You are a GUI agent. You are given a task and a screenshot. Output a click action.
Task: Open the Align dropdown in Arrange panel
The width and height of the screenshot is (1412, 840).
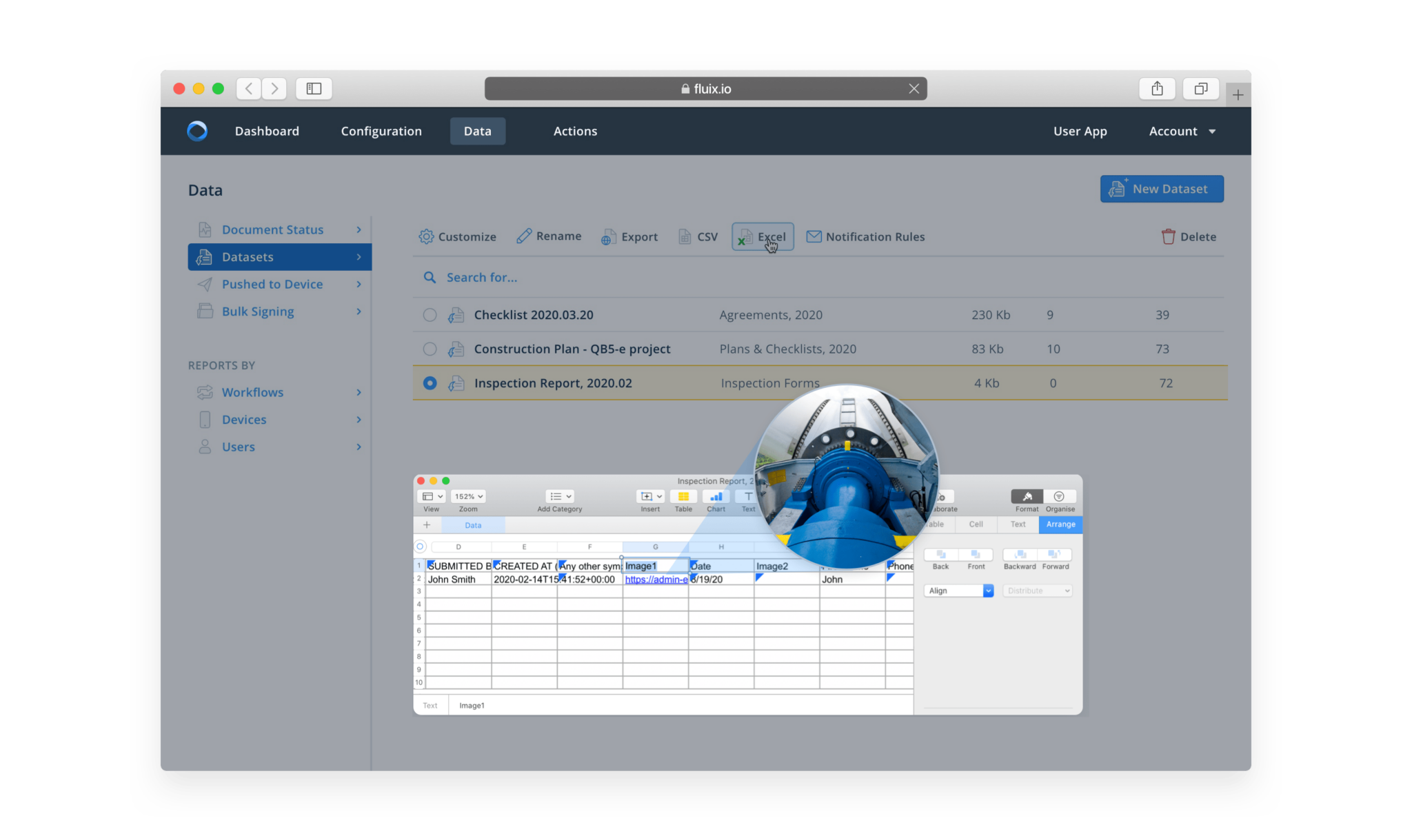(958, 591)
